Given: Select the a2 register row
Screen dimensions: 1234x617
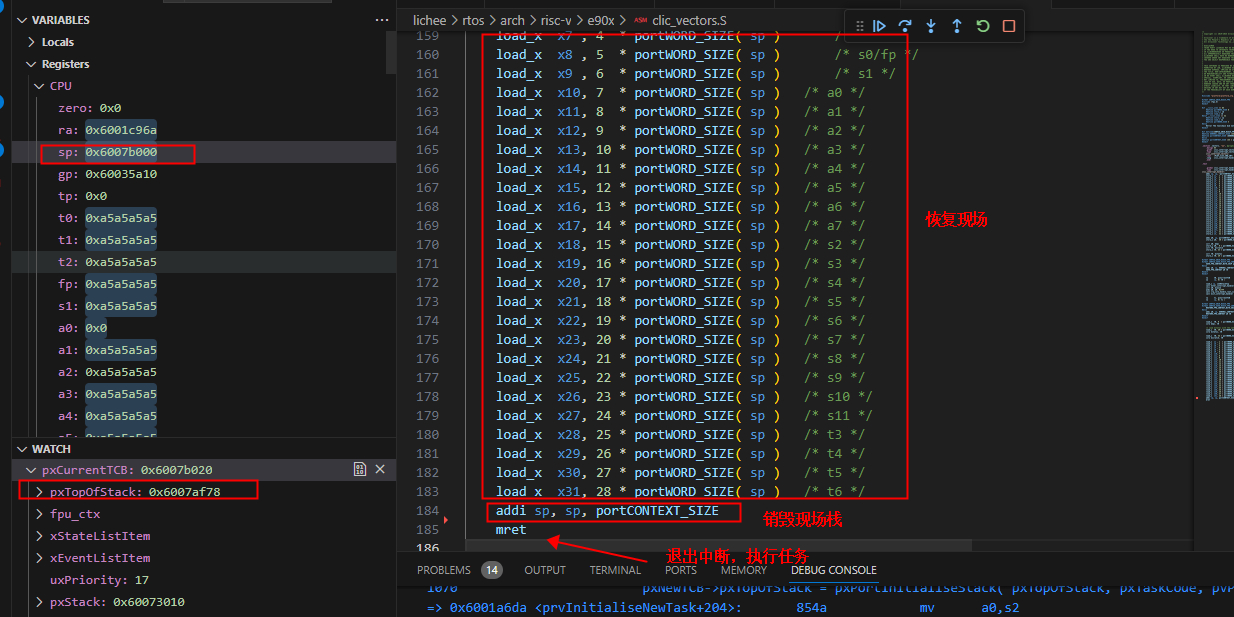Looking at the screenshot, I should tap(204, 372).
